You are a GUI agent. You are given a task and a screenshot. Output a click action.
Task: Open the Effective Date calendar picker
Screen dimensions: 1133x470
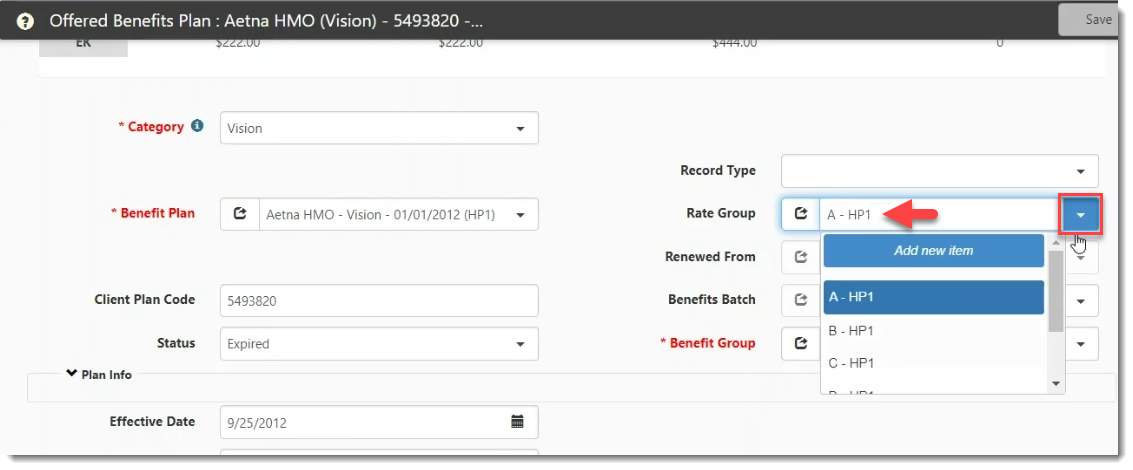pos(517,422)
